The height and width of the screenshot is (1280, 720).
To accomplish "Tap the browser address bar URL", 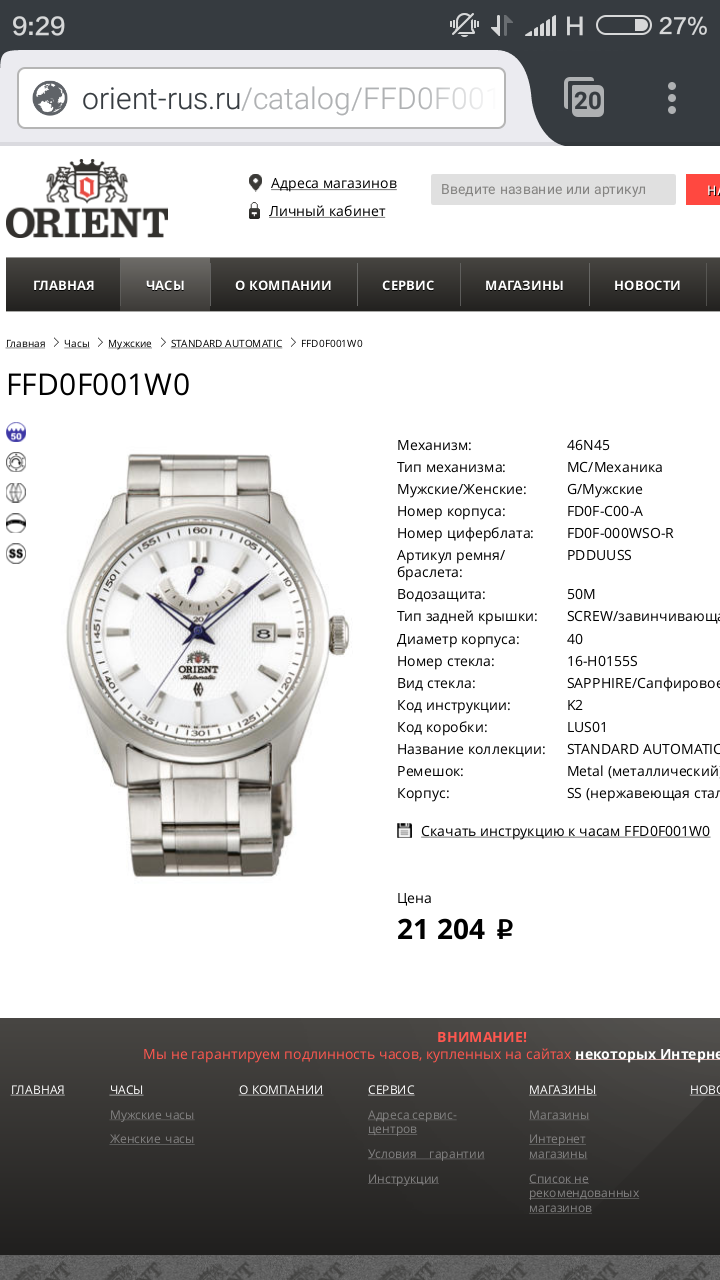I will click(x=289, y=98).
